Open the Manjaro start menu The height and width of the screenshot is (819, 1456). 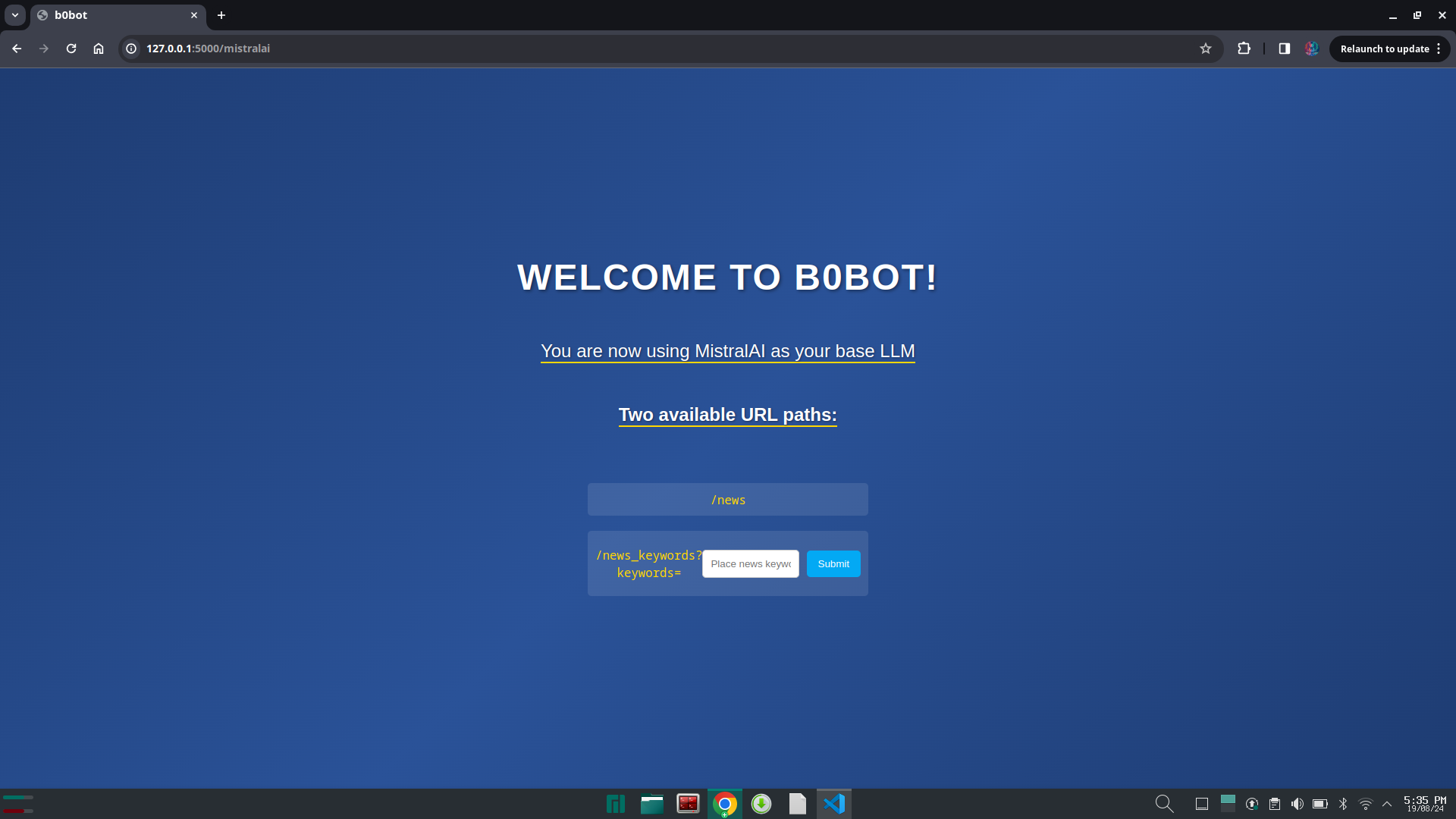tap(615, 804)
